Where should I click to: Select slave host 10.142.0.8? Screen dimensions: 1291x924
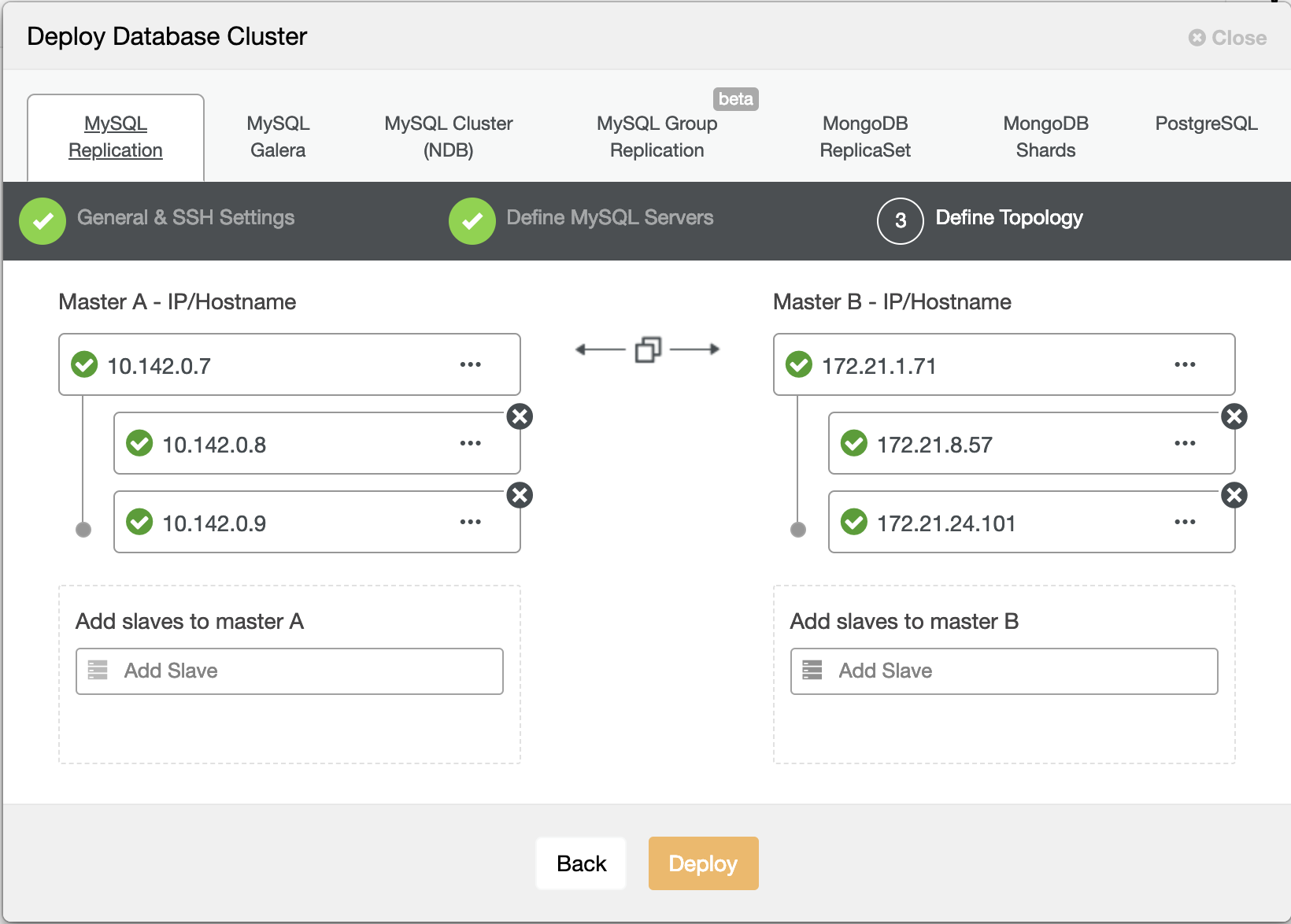317,443
